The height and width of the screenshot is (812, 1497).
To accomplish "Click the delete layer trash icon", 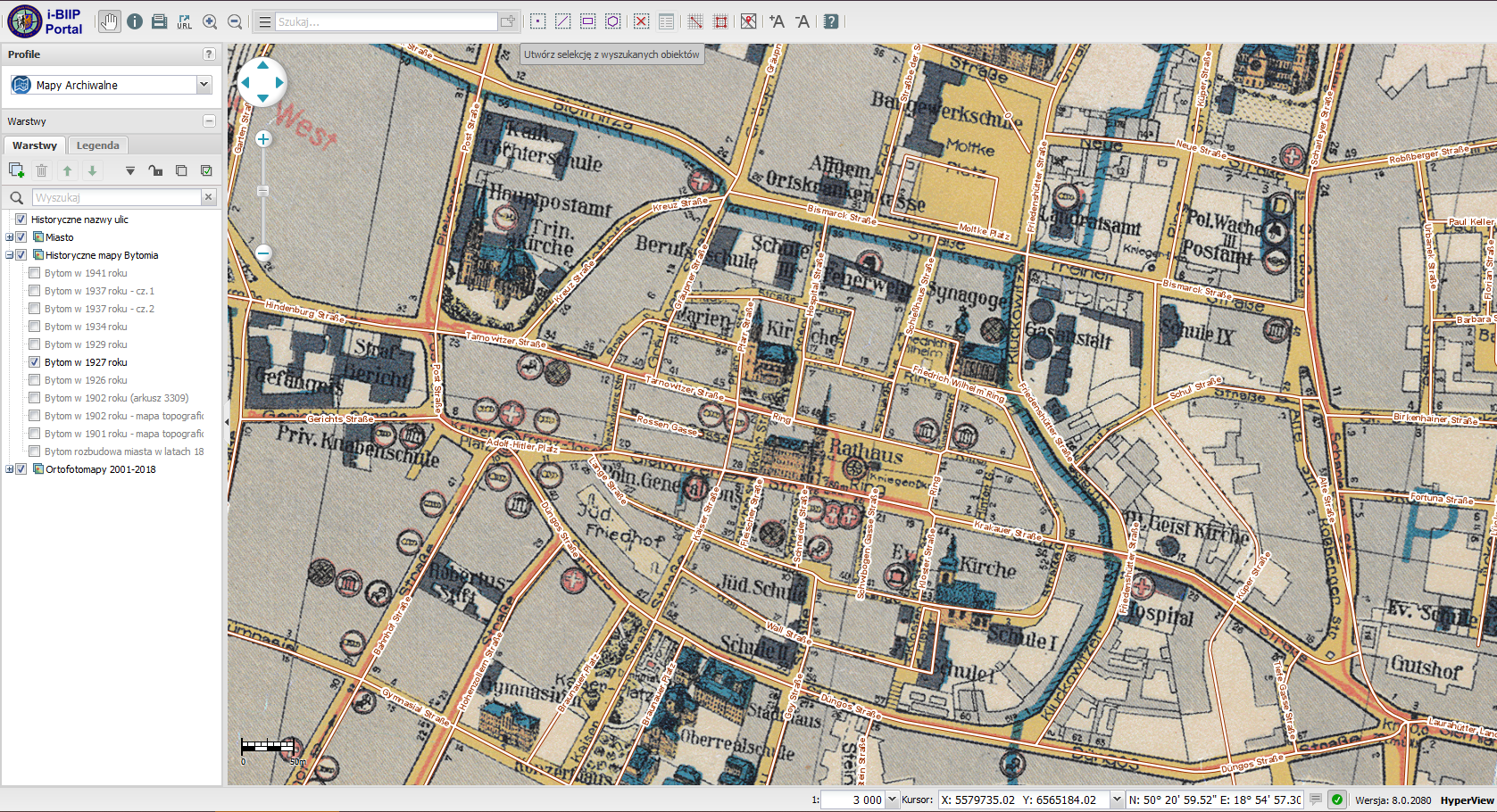I will point(41,170).
